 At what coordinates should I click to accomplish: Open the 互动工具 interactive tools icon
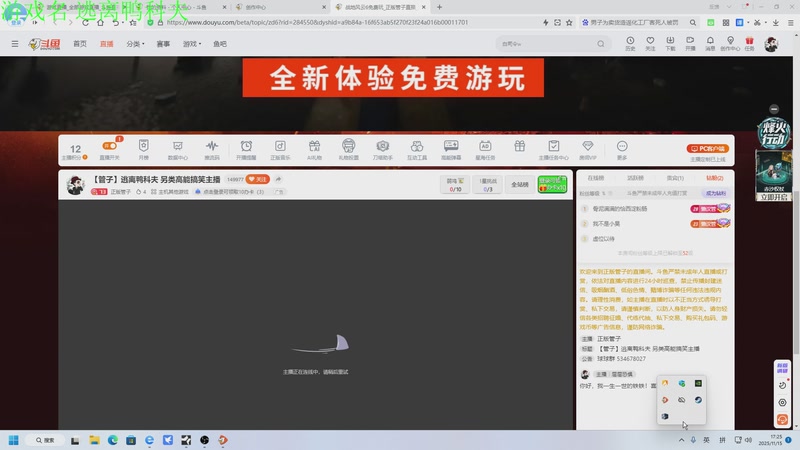[x=417, y=150]
